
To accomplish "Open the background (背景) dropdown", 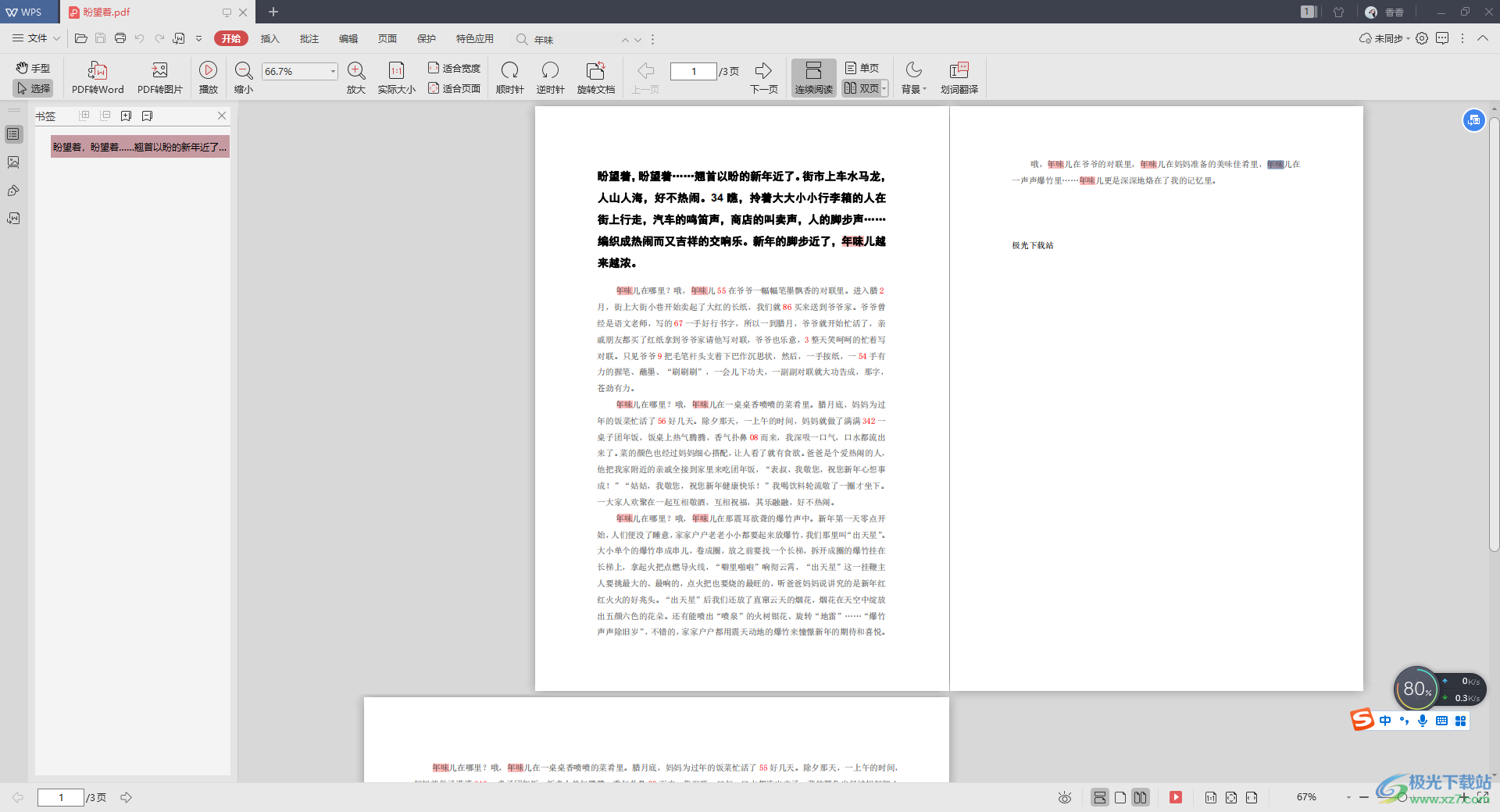I will point(914,78).
